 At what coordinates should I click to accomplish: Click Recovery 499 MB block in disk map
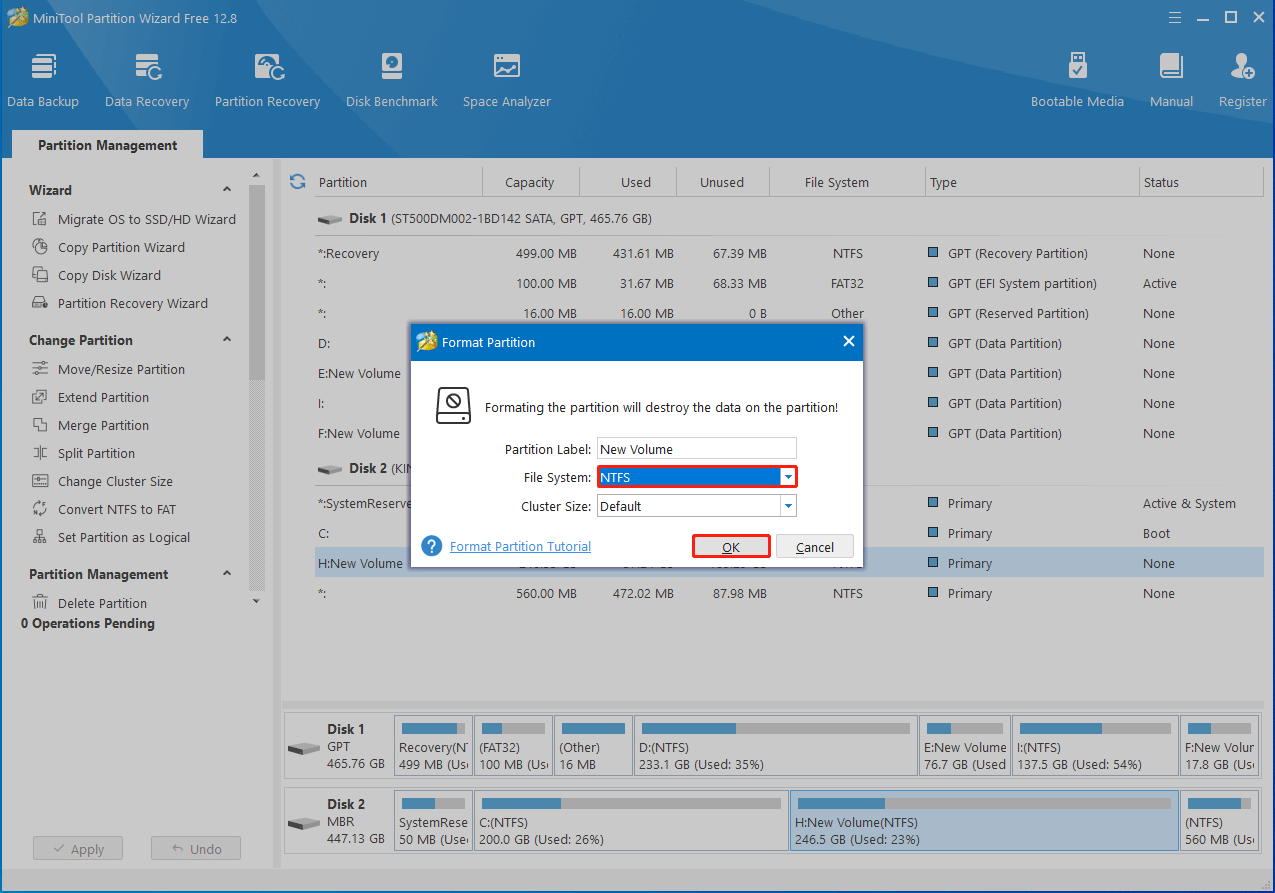coord(433,745)
